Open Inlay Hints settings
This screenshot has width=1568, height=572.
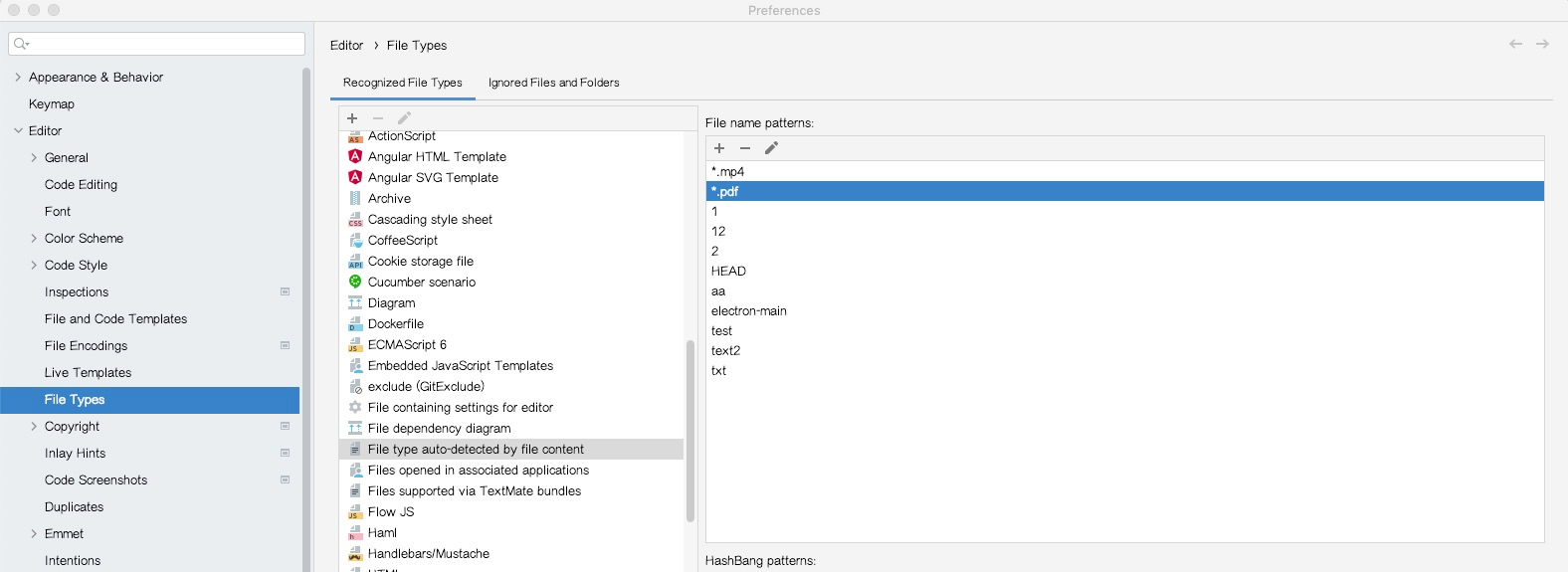[75, 453]
